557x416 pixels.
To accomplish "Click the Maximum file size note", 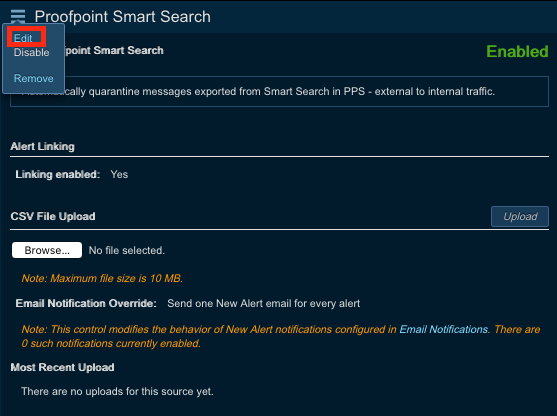I will coord(102,278).
